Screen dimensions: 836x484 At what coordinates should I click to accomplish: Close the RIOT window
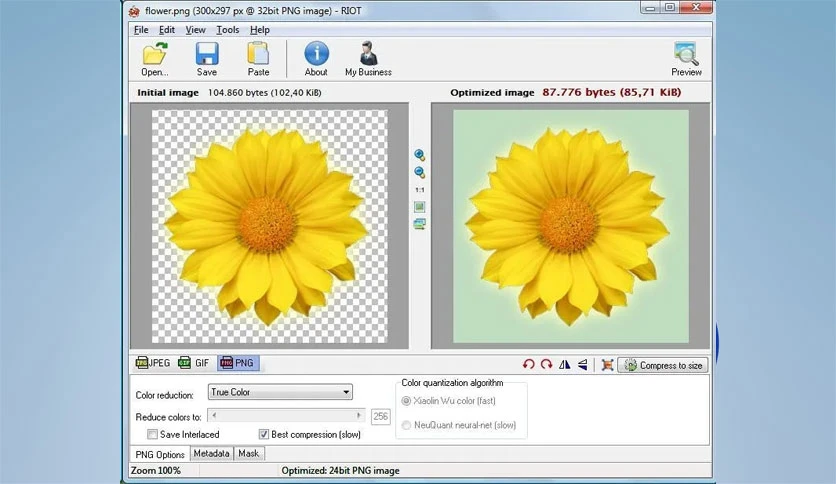(x=696, y=7)
